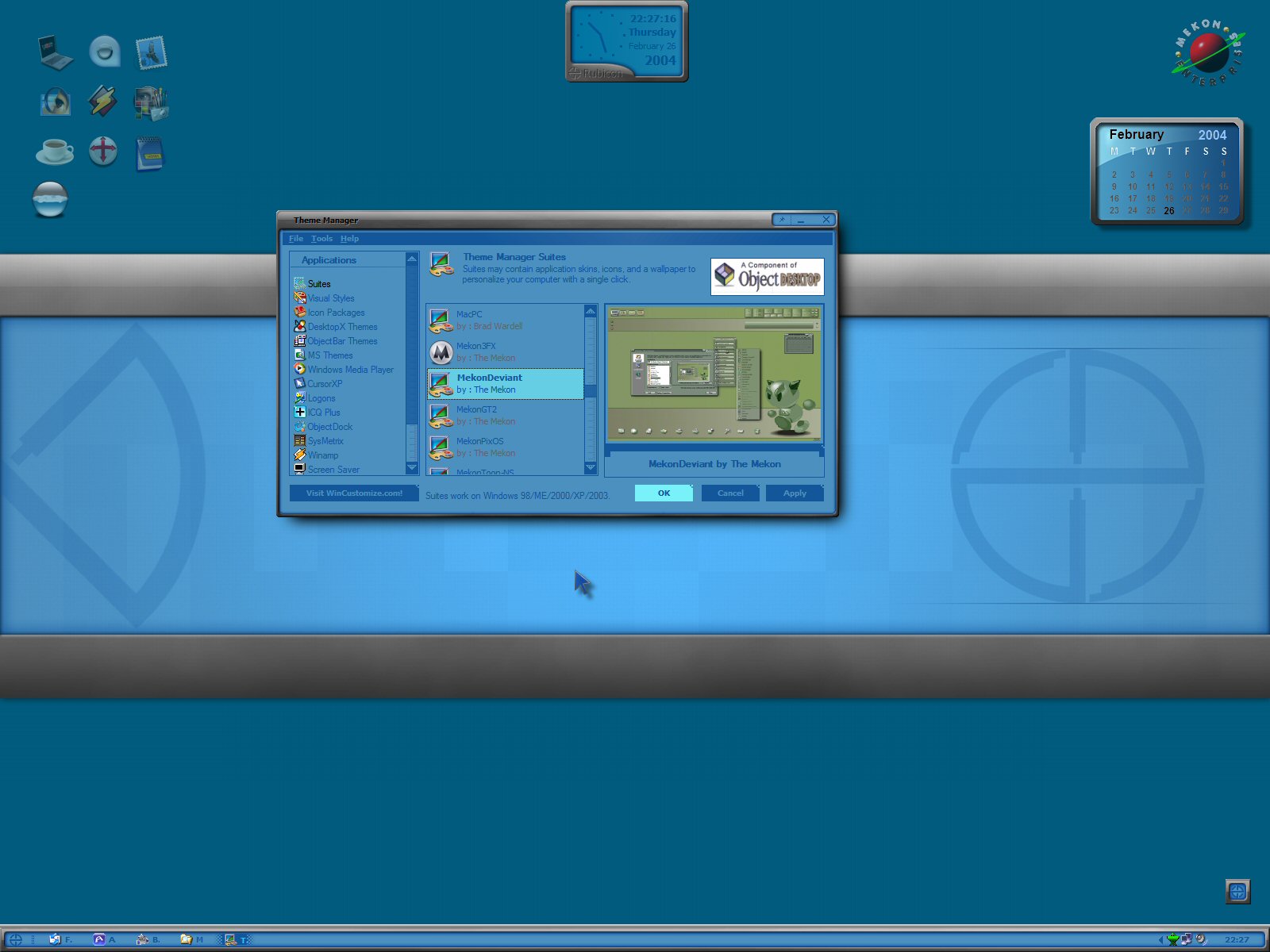1270x952 pixels.
Task: Click the OK button
Action: coord(664,493)
